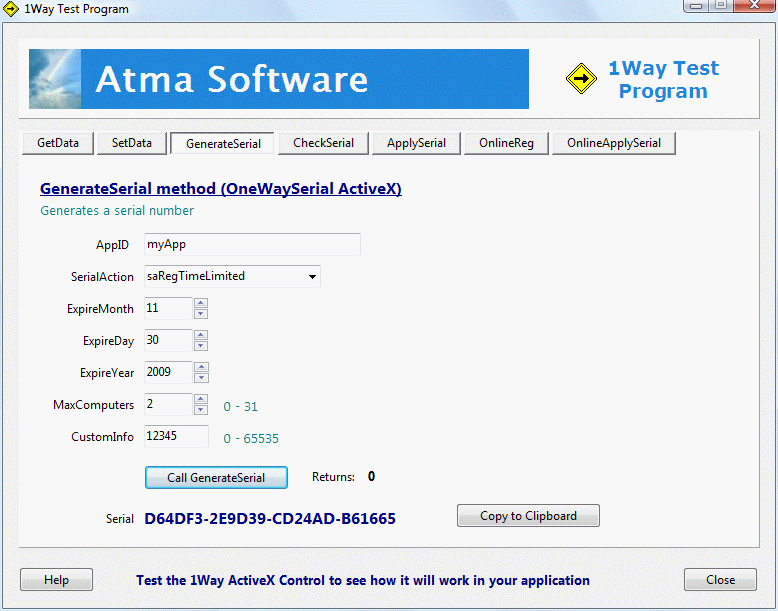Click the MaxComputers value field

168,404
